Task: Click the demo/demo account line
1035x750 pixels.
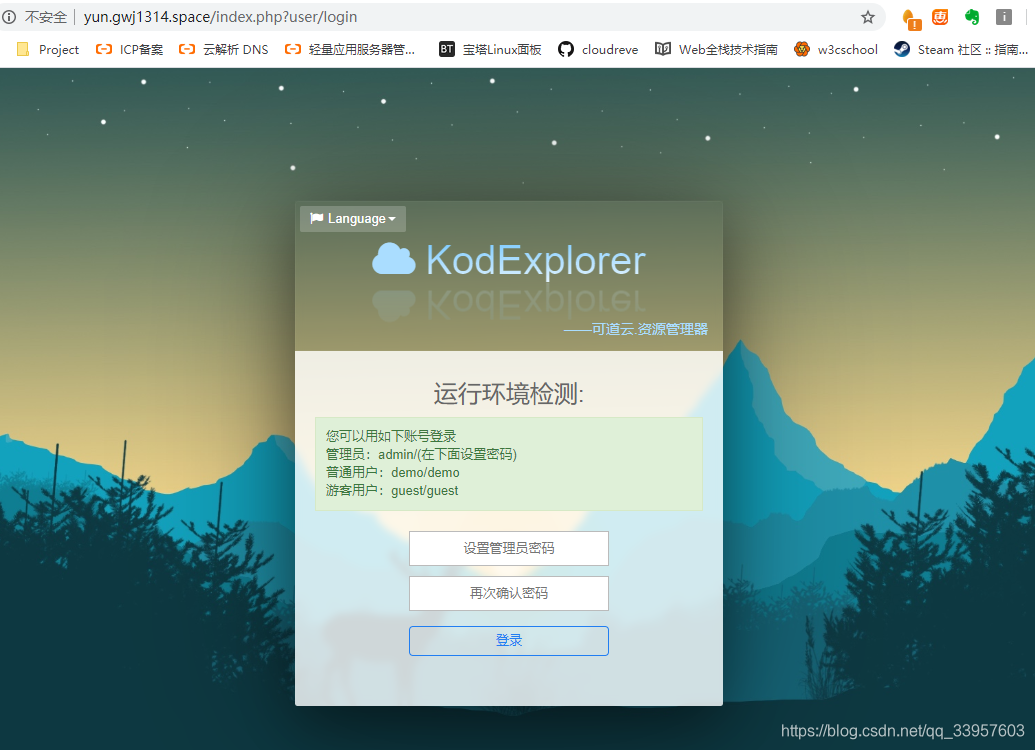Action: pos(393,473)
